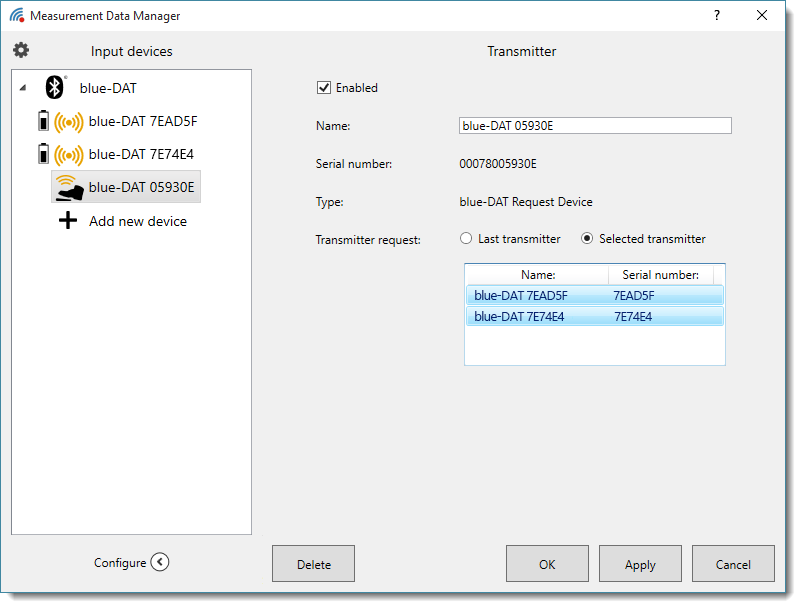
Task: Choose the Selected transmitter radio option
Action: tap(587, 239)
